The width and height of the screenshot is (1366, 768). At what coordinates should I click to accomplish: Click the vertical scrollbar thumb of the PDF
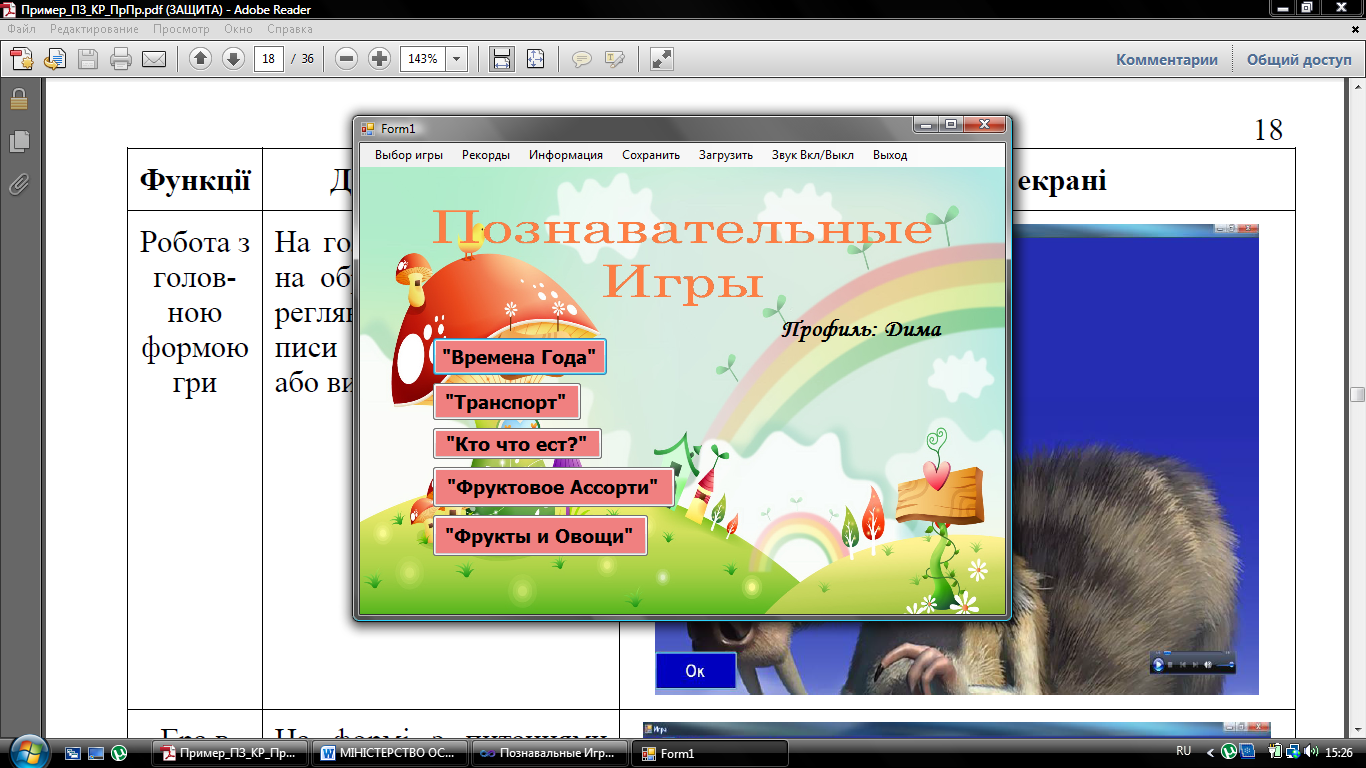[x=1357, y=394]
